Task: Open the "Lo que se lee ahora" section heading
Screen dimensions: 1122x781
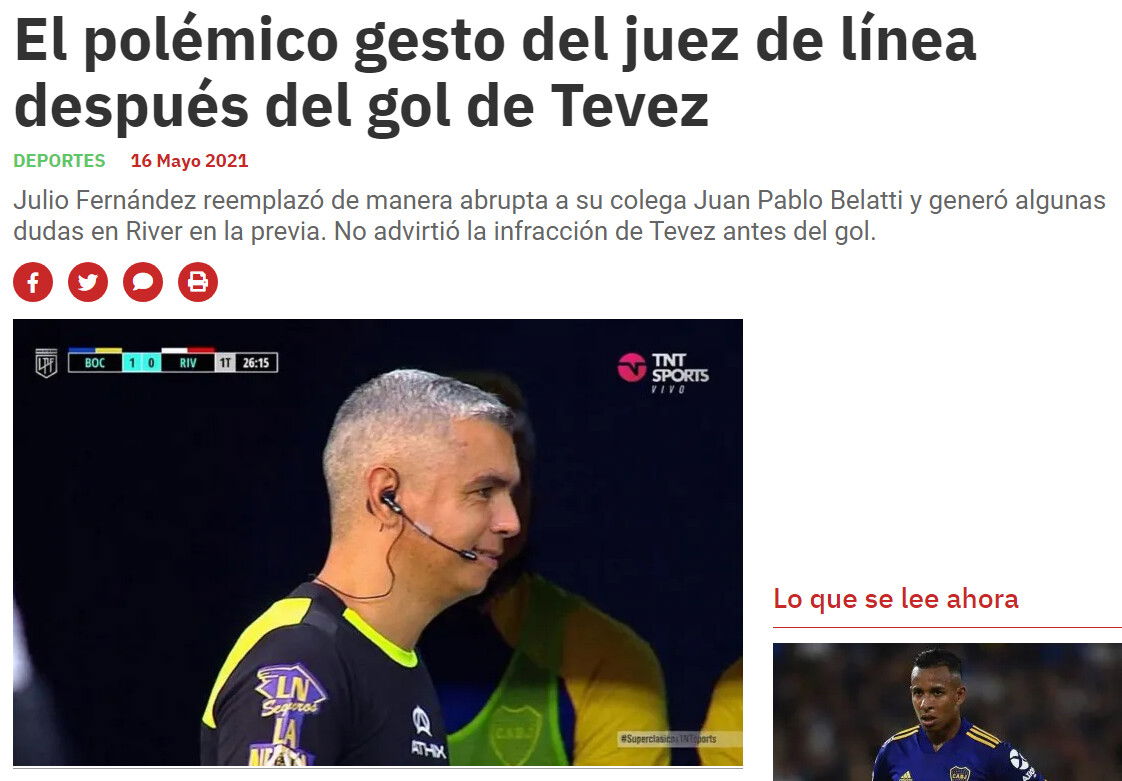Action: pyautogui.click(x=896, y=598)
